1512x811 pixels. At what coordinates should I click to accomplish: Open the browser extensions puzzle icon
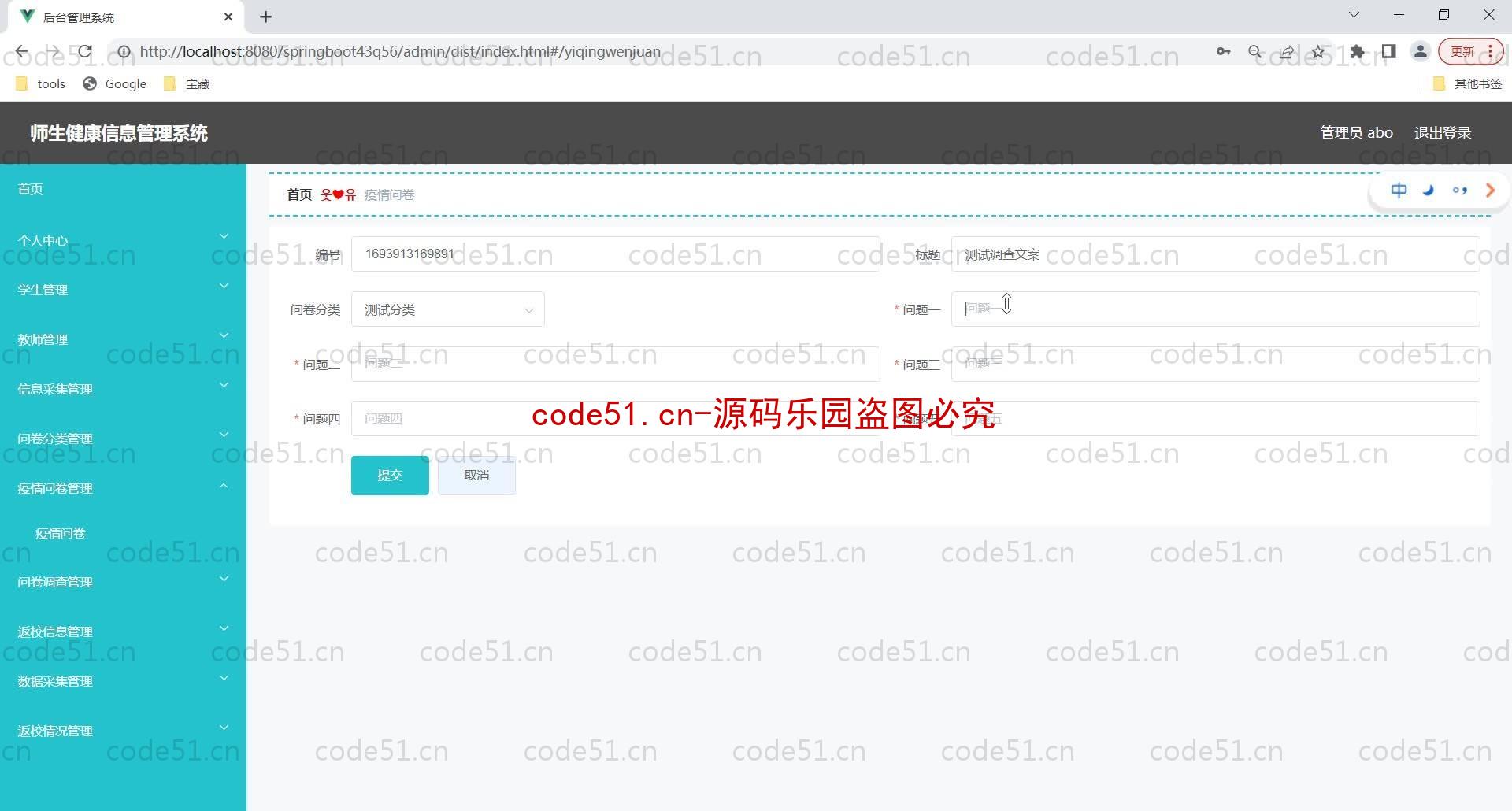coord(1357,52)
